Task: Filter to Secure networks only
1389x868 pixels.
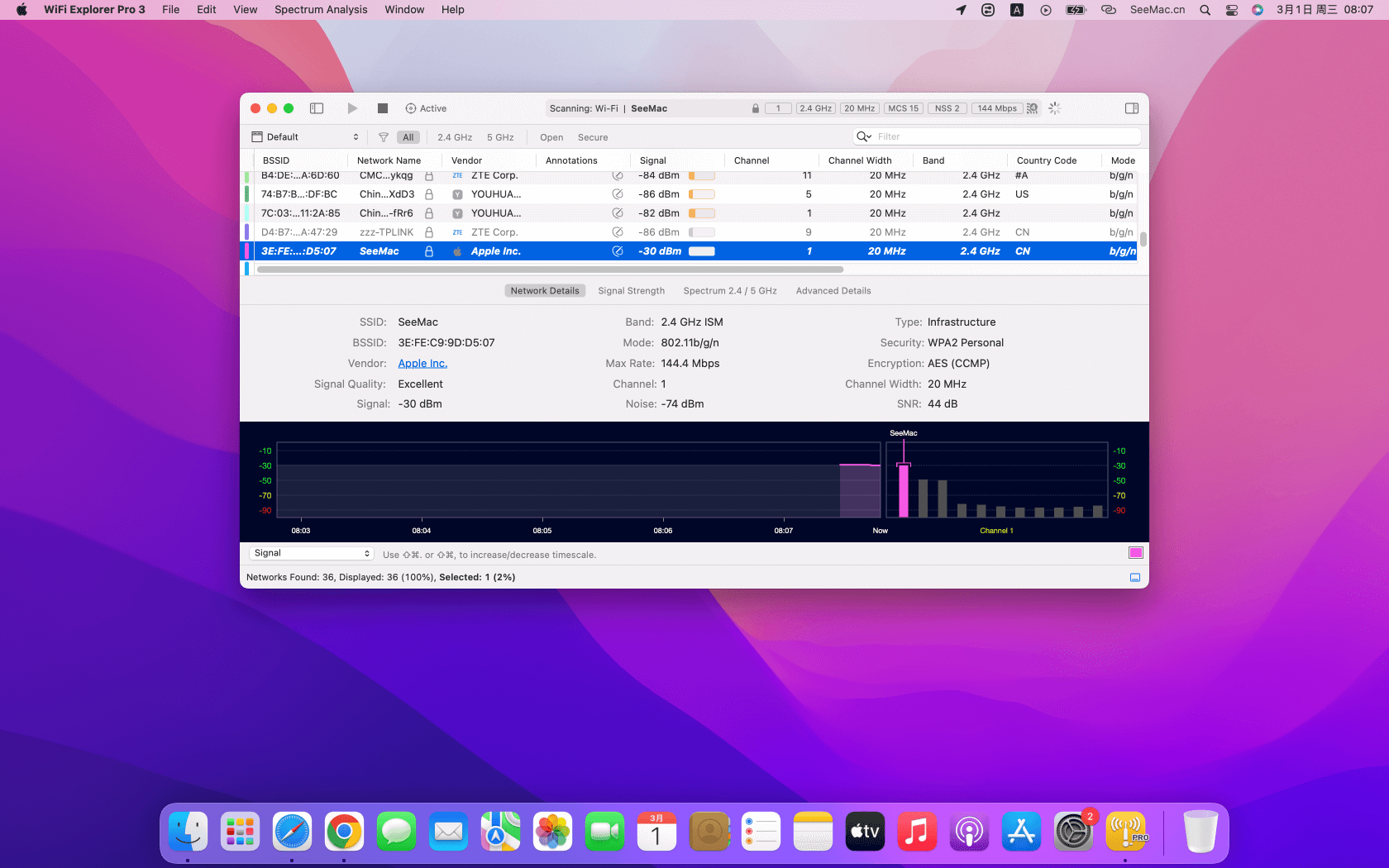Action: (593, 137)
